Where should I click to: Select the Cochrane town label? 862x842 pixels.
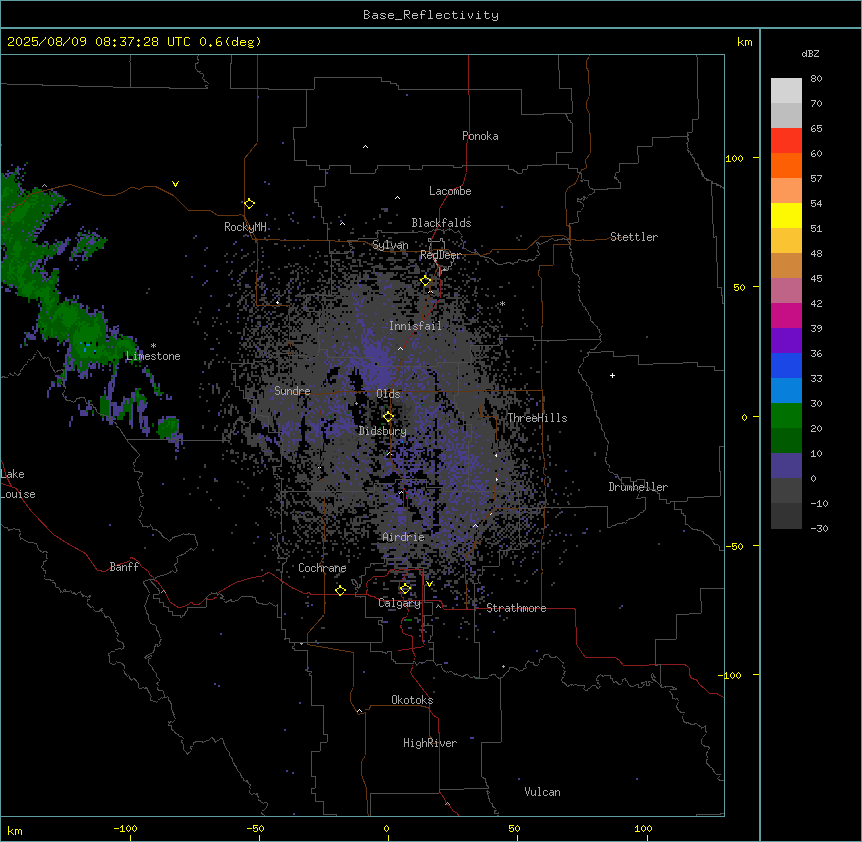(322, 568)
